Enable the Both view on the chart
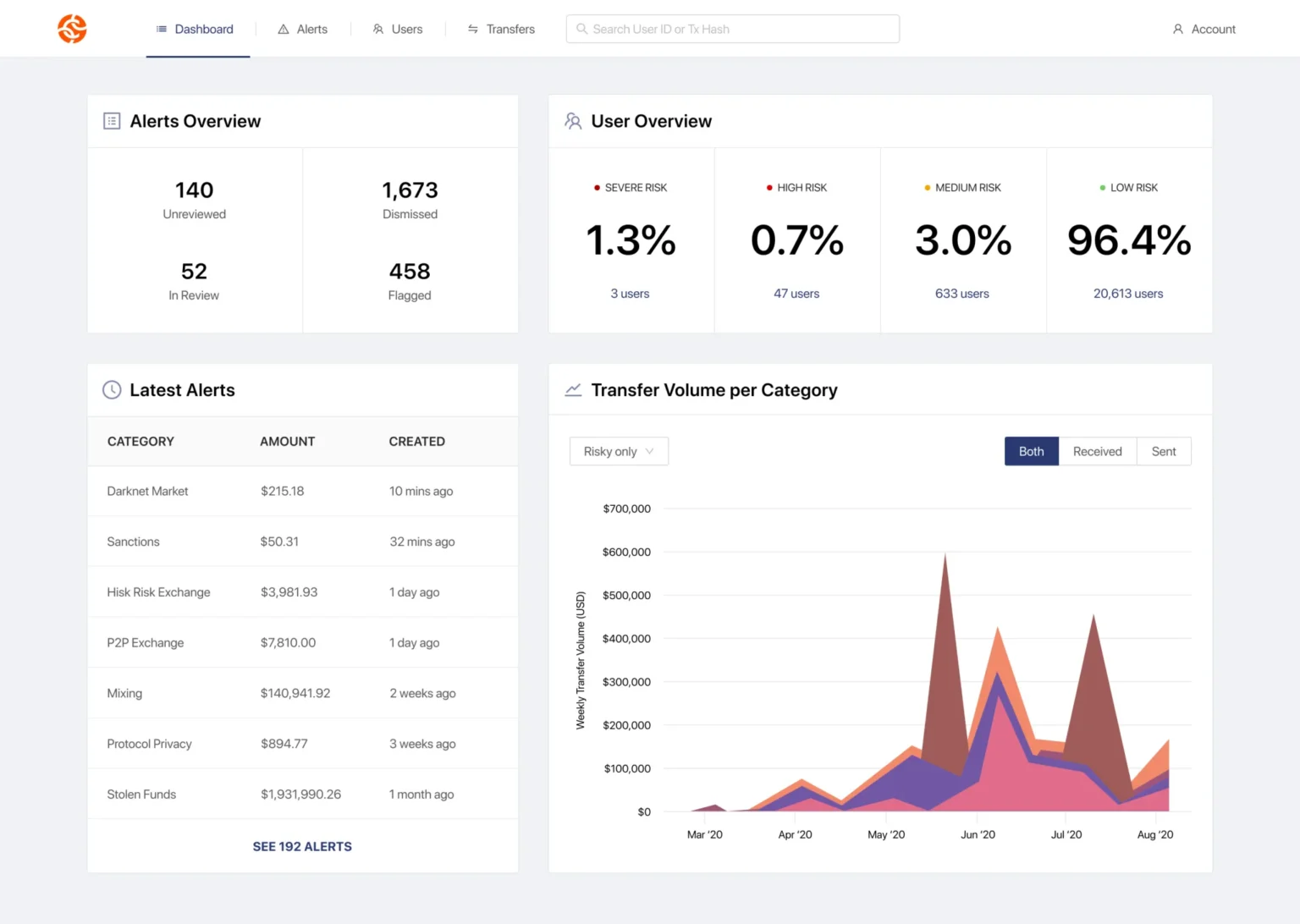Screen dimensions: 1300x924 (1031, 451)
